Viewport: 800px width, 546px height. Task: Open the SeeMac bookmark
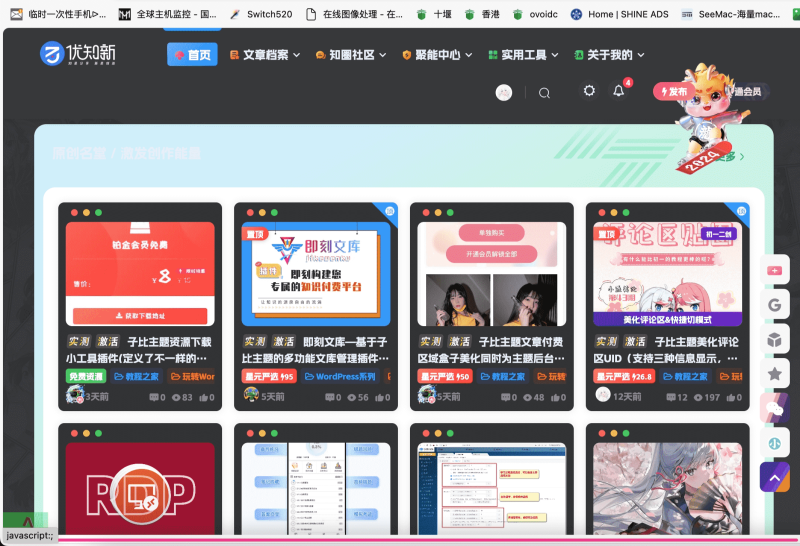point(731,14)
